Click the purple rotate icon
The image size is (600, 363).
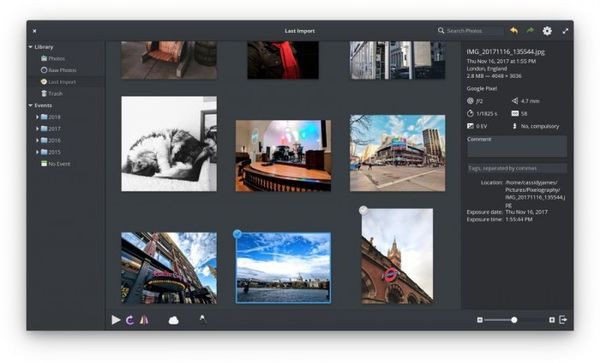130,320
